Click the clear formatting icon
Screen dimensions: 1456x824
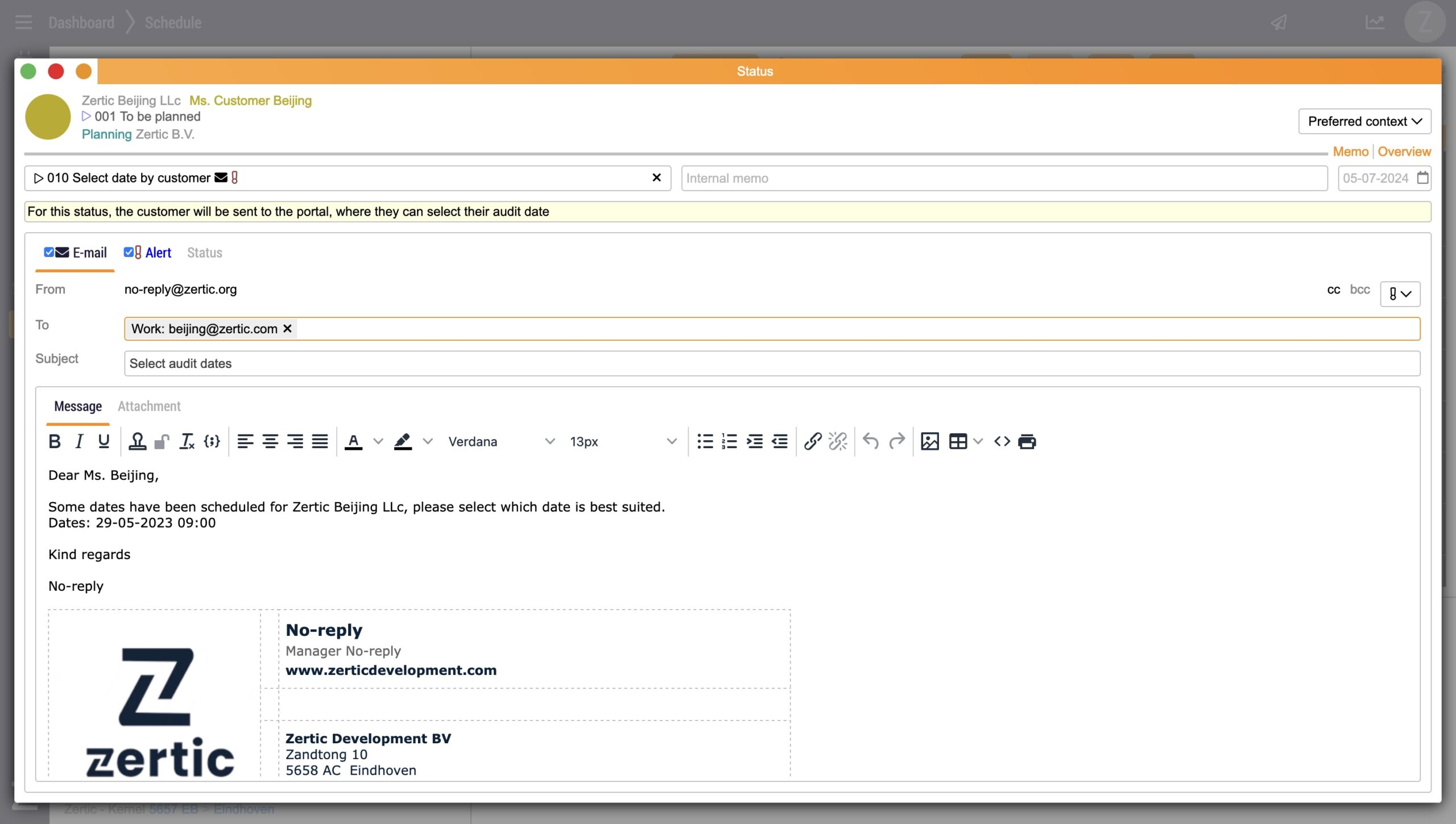click(187, 441)
